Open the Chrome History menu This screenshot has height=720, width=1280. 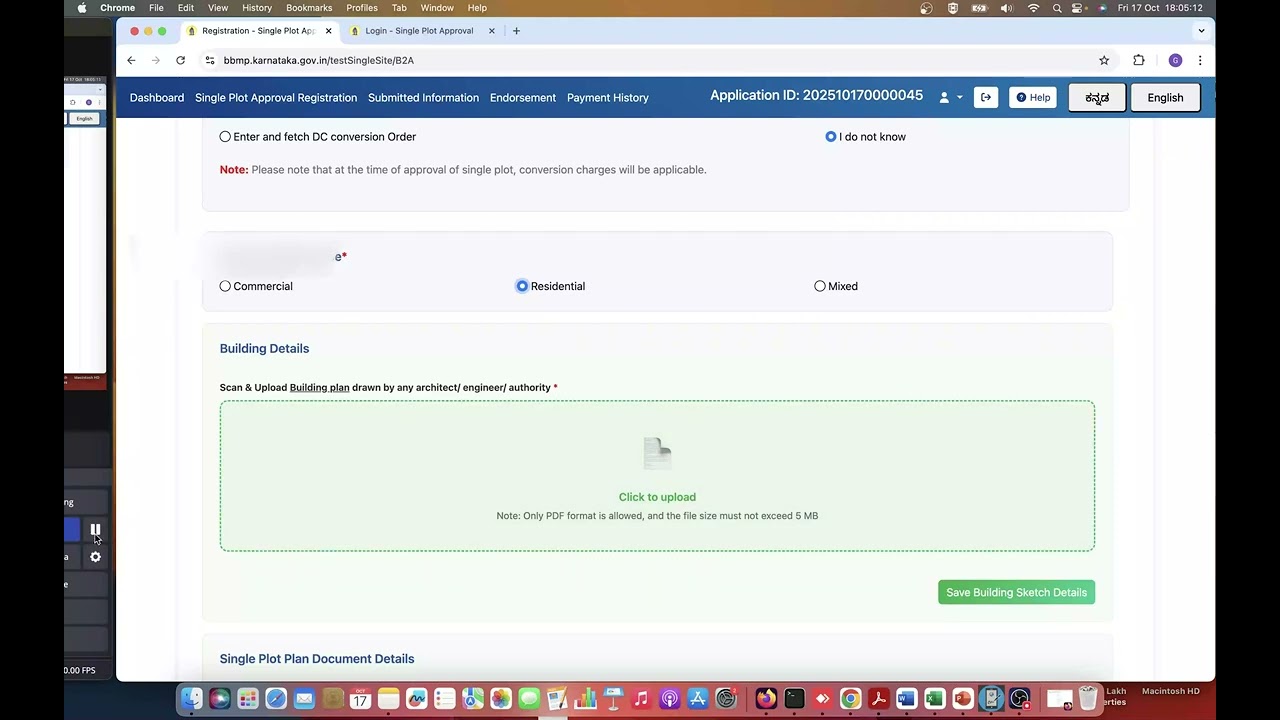pos(257,8)
